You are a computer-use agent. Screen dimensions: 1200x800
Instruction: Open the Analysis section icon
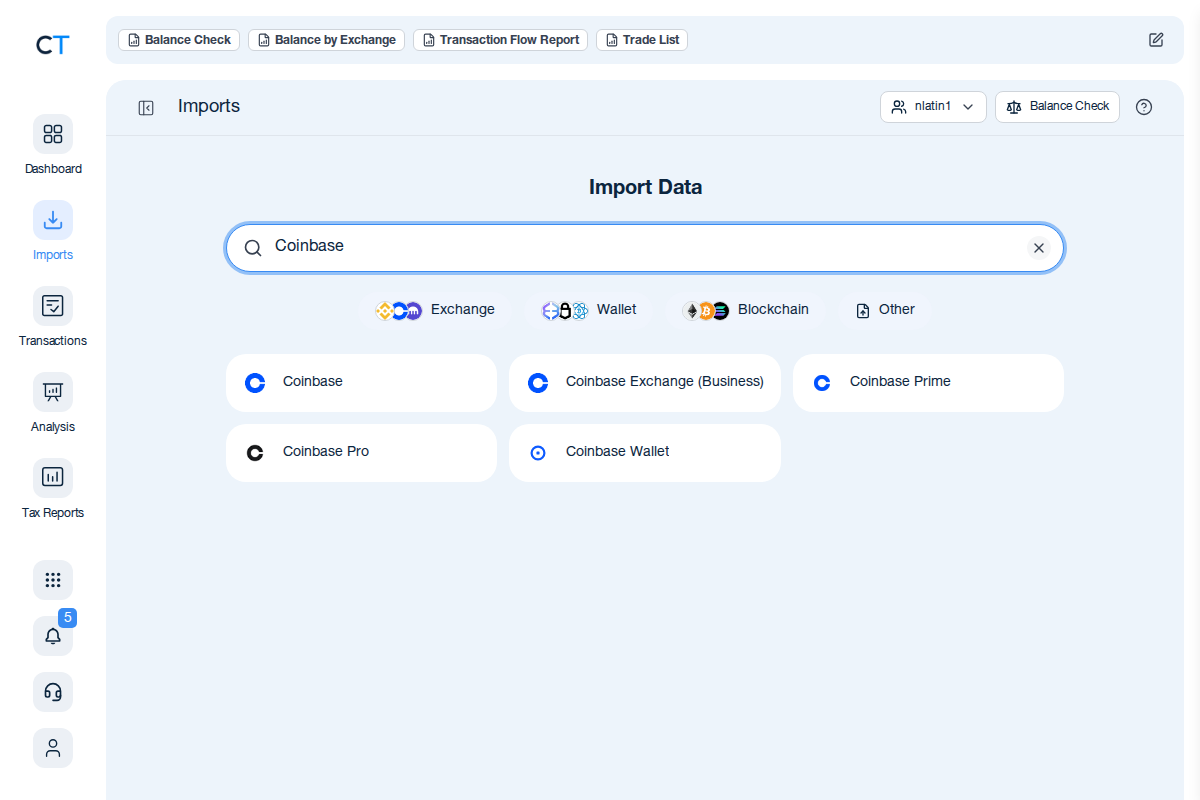tap(53, 392)
